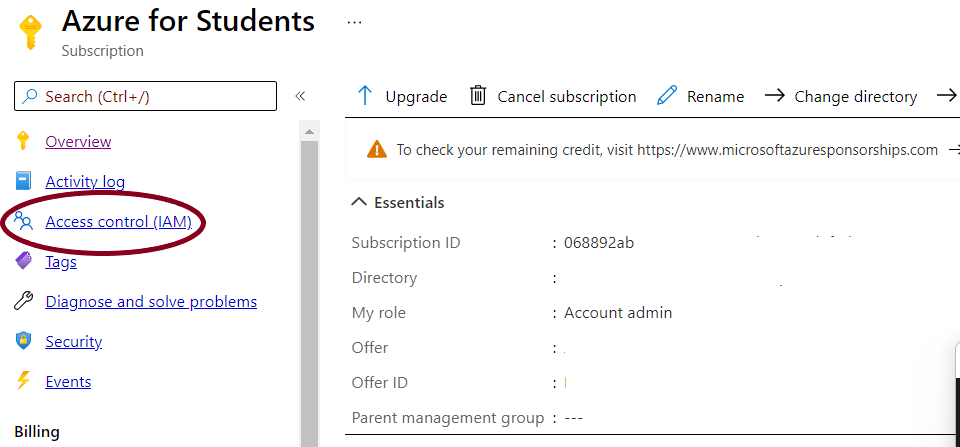Open the Overview menu item
Image resolution: width=960 pixels, height=447 pixels.
pos(78,142)
